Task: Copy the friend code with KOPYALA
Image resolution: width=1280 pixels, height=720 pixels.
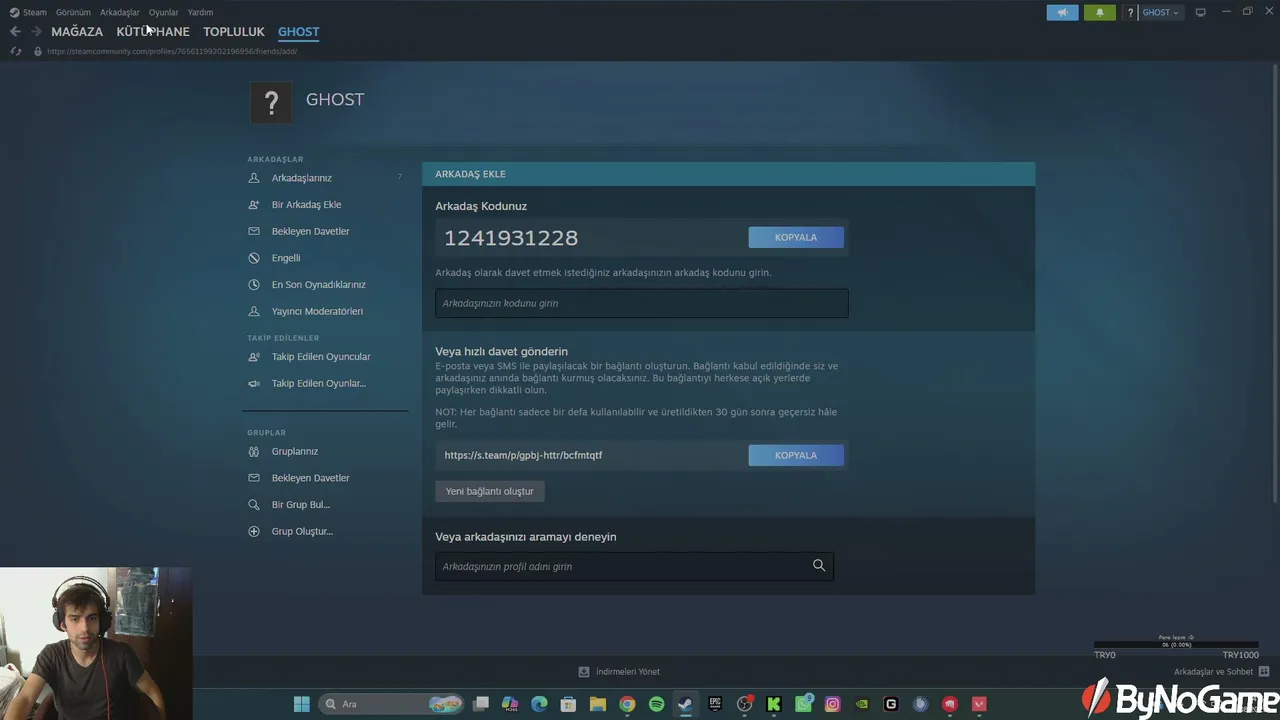Action: (796, 237)
